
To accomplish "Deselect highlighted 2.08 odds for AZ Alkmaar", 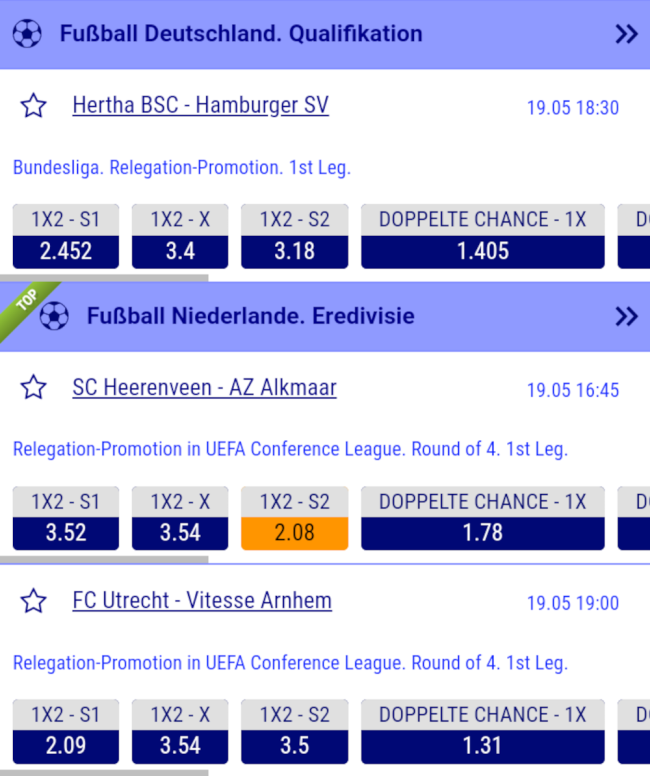I will click(x=294, y=533).
